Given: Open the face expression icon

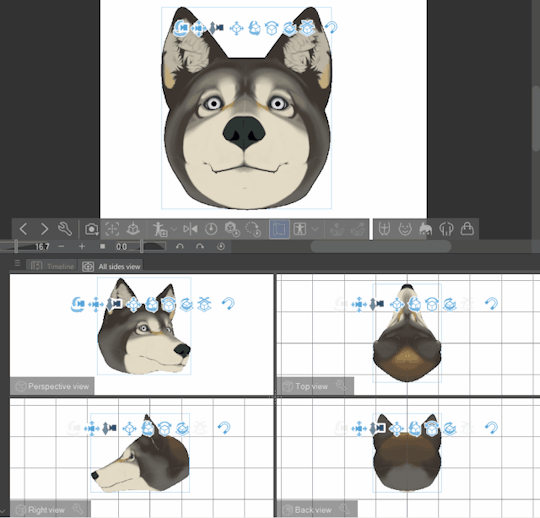Looking at the screenshot, I should [405, 229].
